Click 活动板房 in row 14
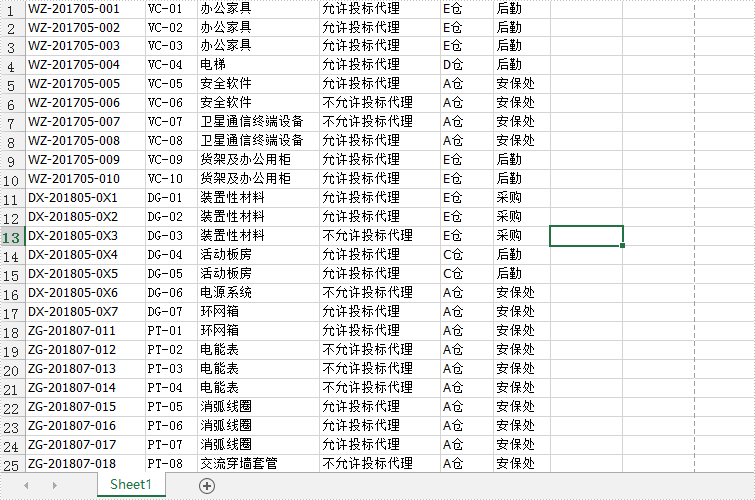Image resolution: width=755 pixels, height=500 pixels. [x=258, y=254]
